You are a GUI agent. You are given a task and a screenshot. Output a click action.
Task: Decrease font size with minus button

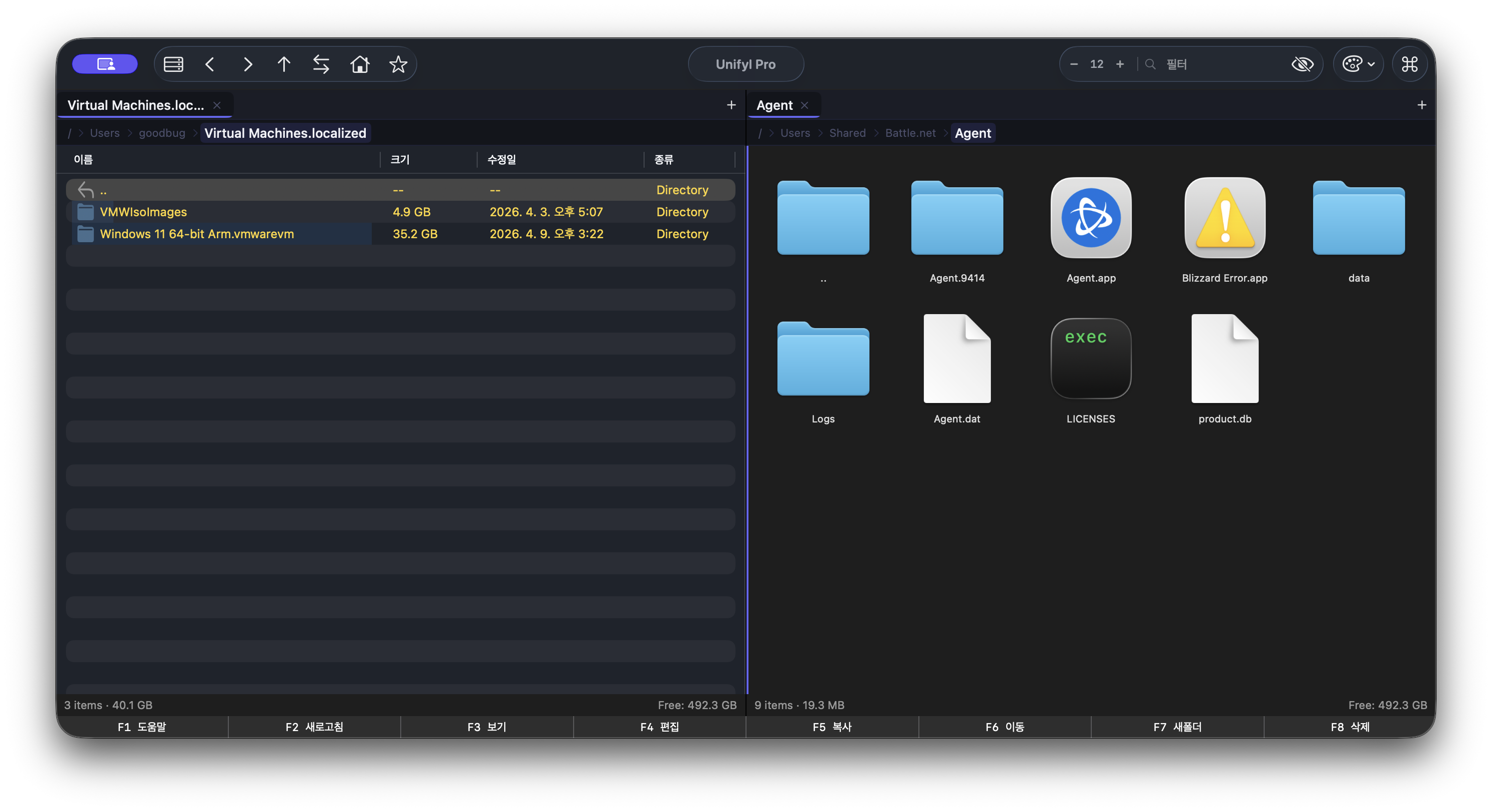pos(1074,64)
